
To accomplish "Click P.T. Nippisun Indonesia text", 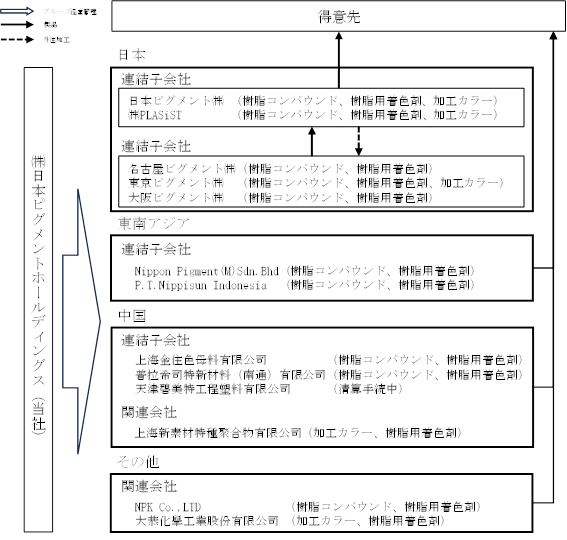I will pos(201,285).
